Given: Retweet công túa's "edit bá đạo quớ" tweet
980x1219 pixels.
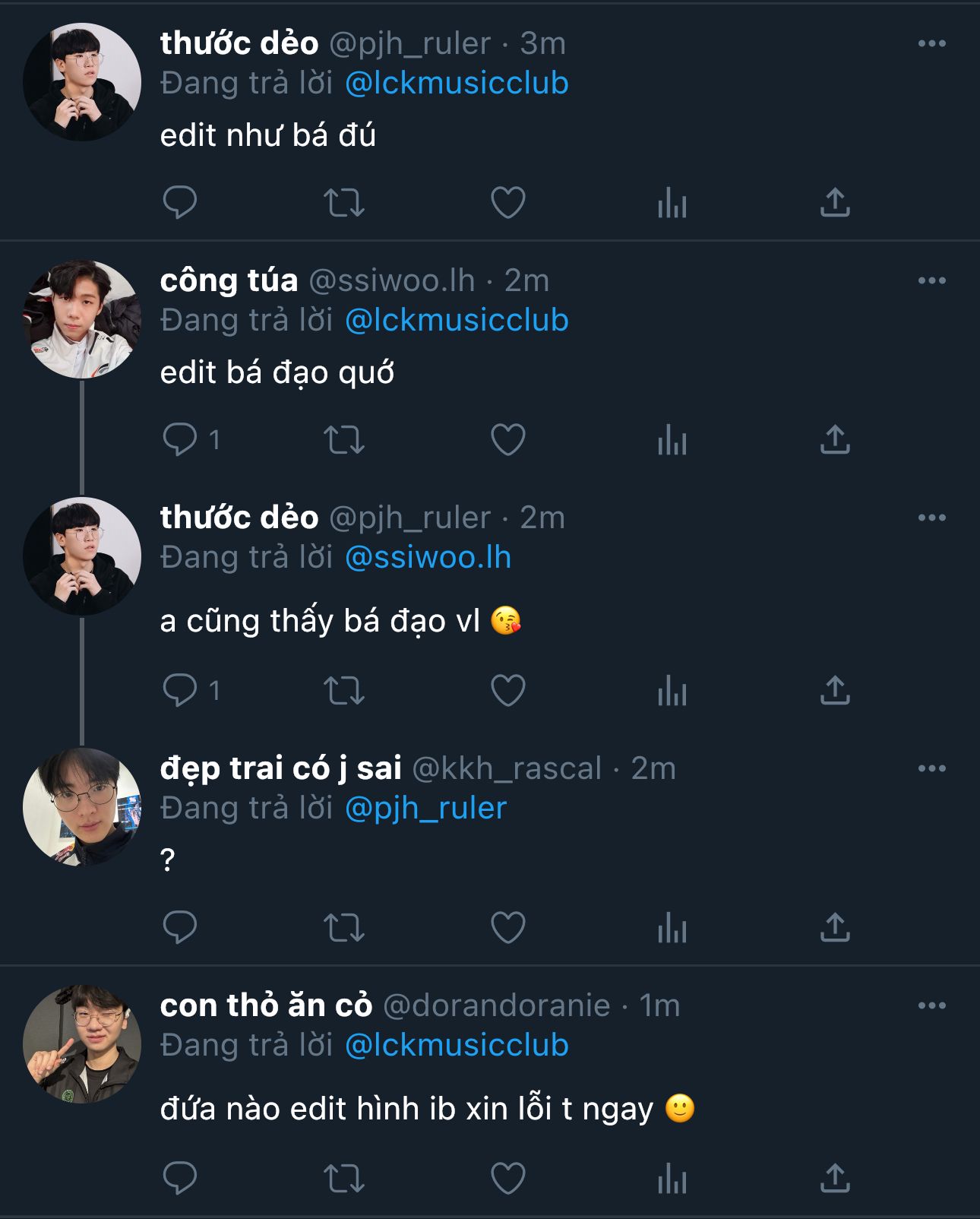Looking at the screenshot, I should coord(344,440).
